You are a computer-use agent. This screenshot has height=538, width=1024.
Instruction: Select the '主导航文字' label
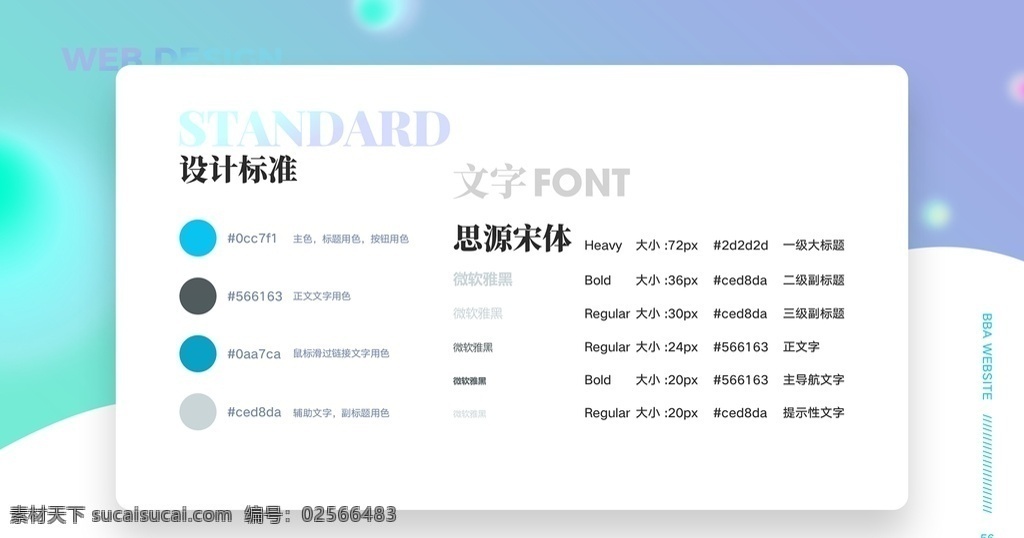click(814, 380)
